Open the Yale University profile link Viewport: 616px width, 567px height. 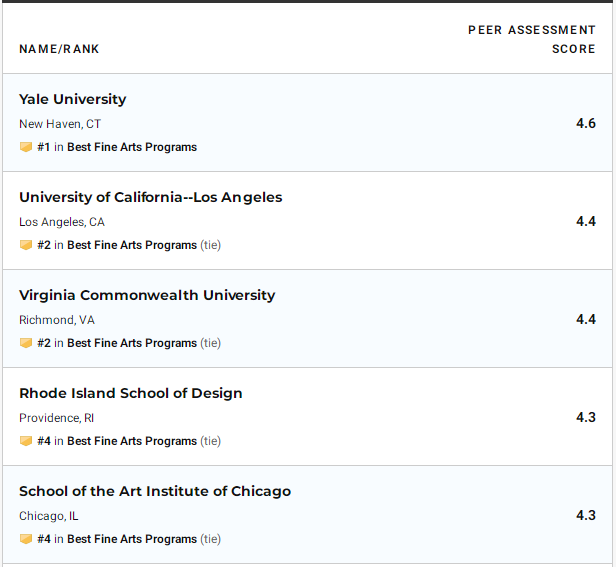[x=73, y=99]
